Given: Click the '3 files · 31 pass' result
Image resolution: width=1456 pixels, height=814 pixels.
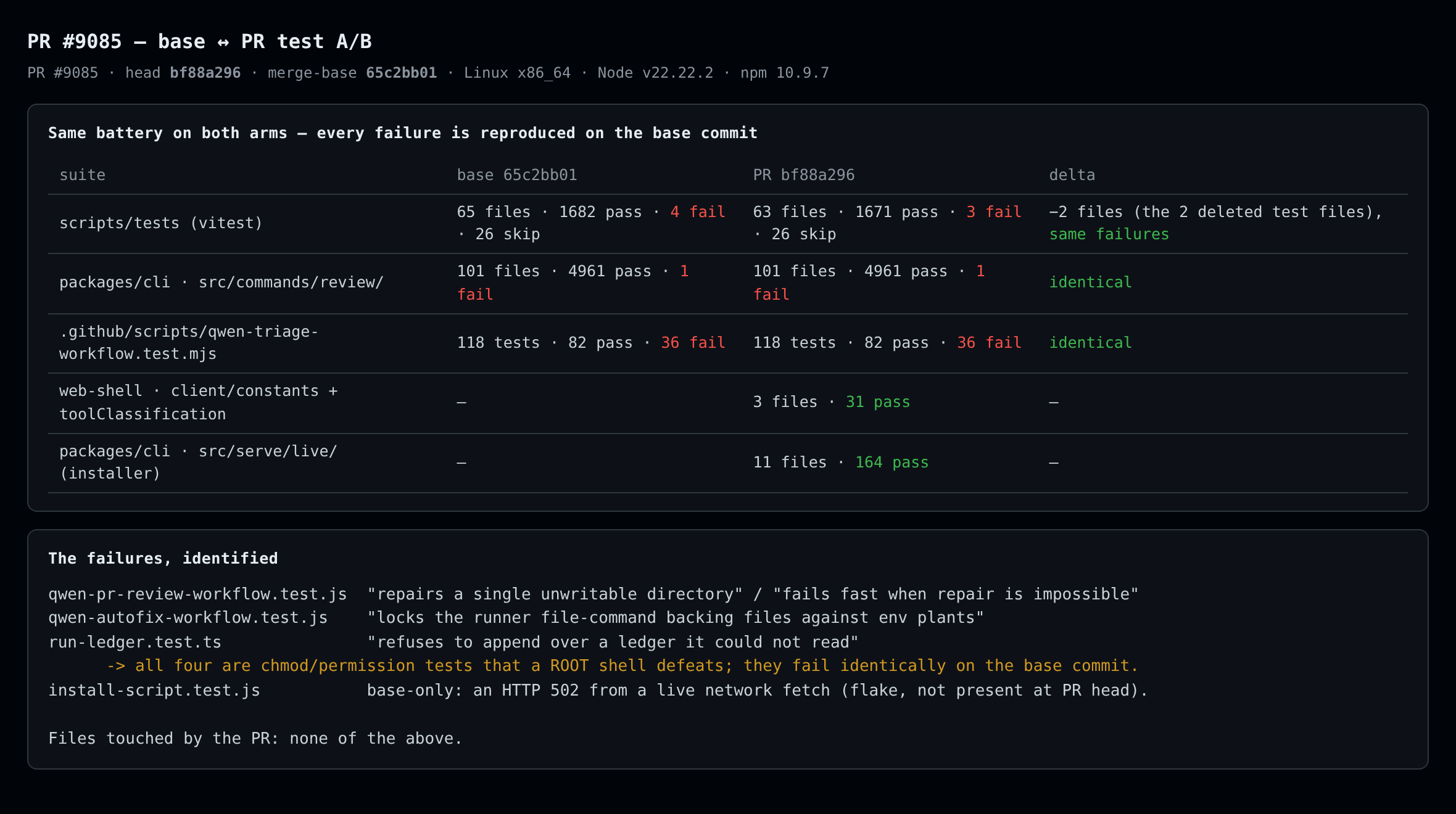Looking at the screenshot, I should (x=832, y=402).
